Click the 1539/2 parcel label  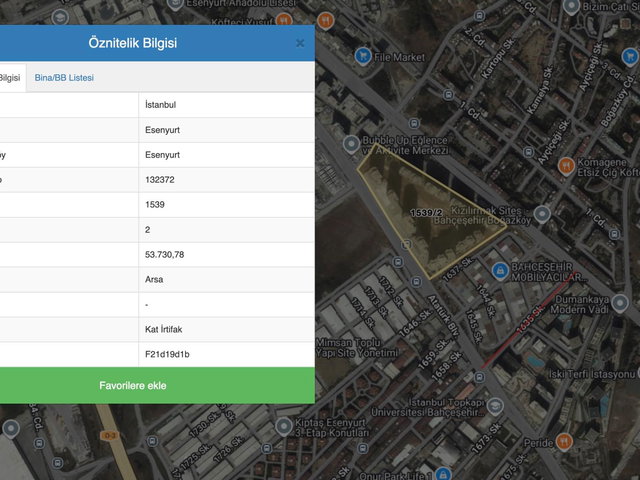[426, 213]
